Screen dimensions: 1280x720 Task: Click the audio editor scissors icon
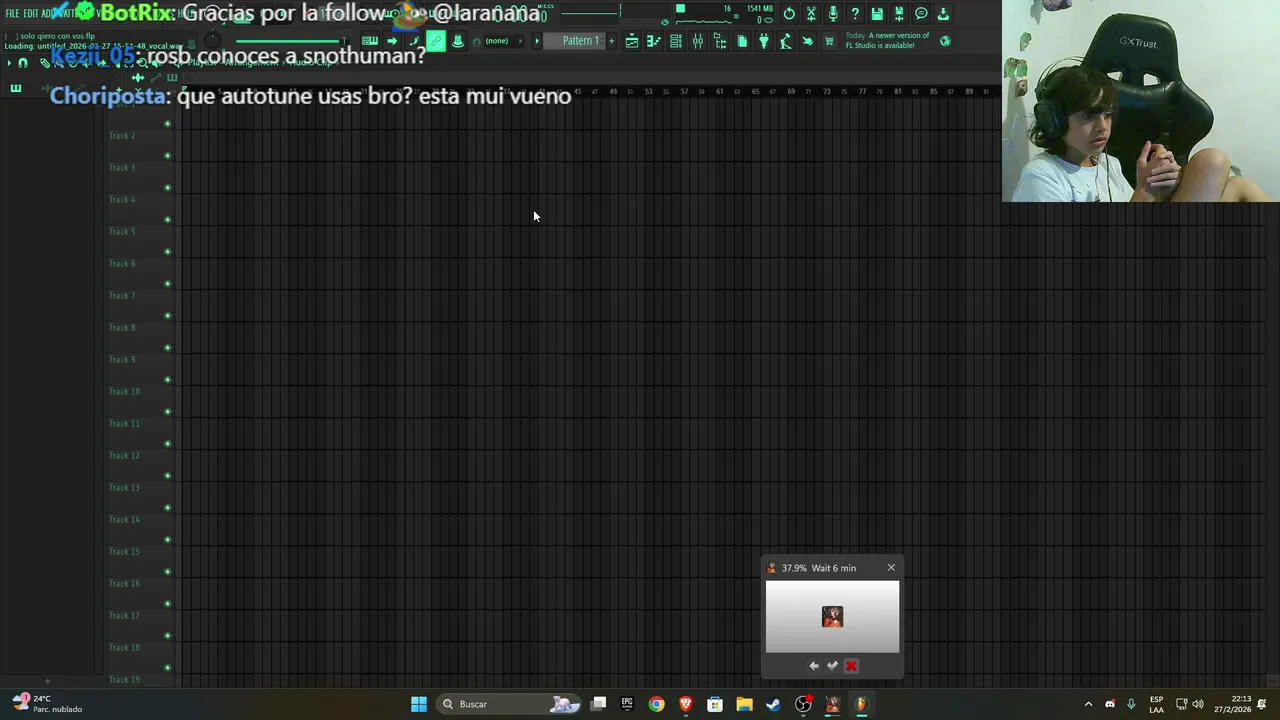coord(811,14)
